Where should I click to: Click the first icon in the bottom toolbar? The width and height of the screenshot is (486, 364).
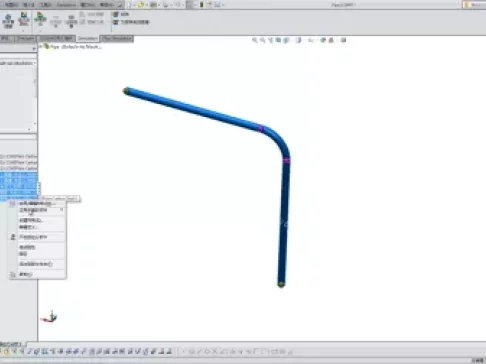[6, 351]
